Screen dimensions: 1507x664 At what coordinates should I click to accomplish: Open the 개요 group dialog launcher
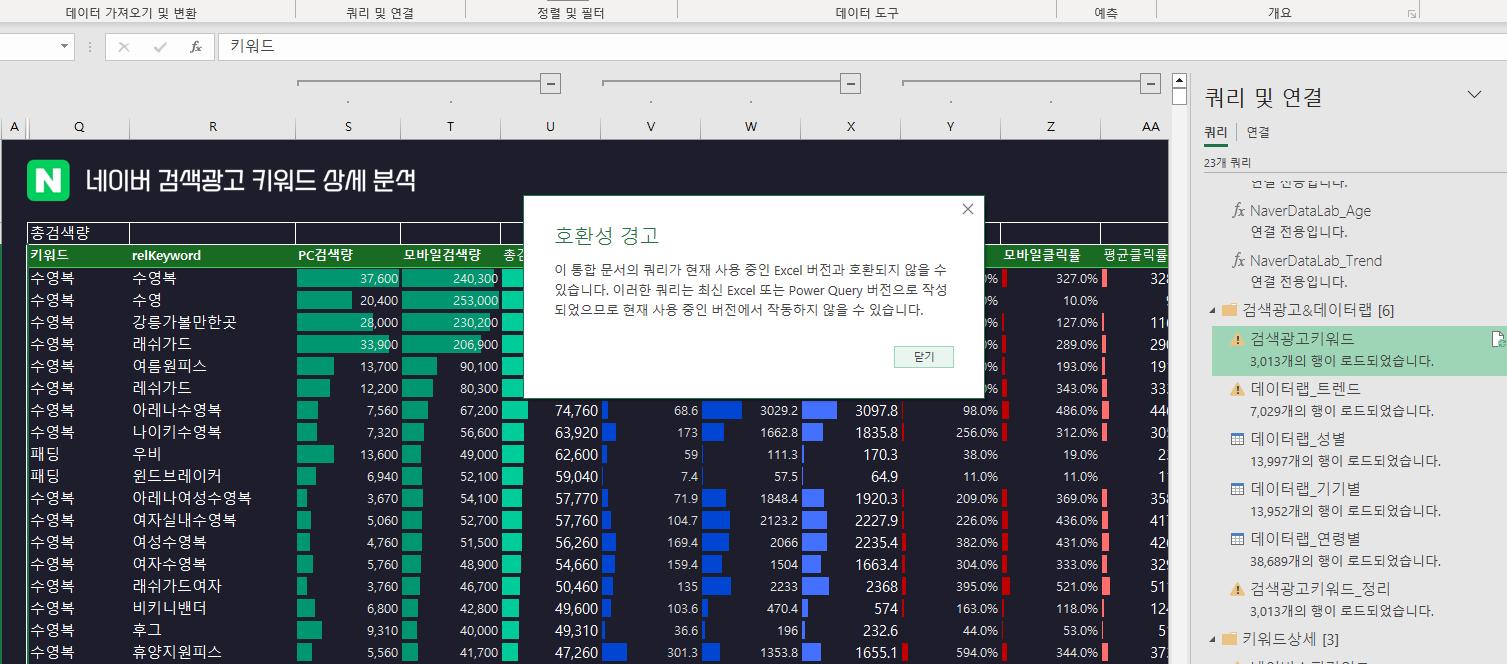point(1412,14)
